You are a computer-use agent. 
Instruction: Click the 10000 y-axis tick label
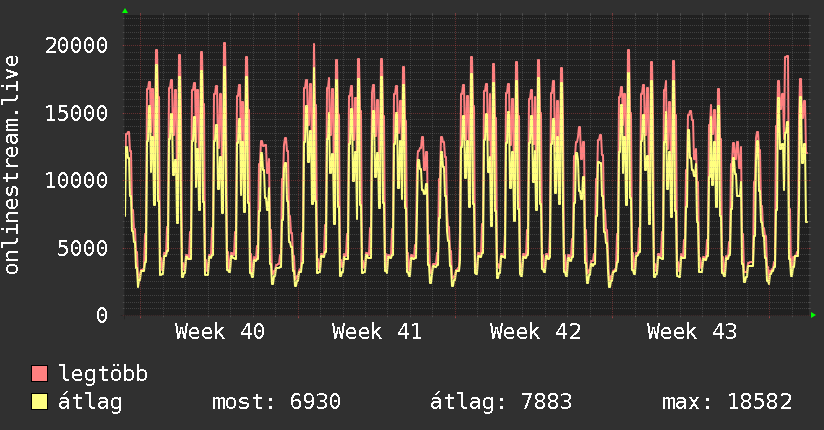78,180
